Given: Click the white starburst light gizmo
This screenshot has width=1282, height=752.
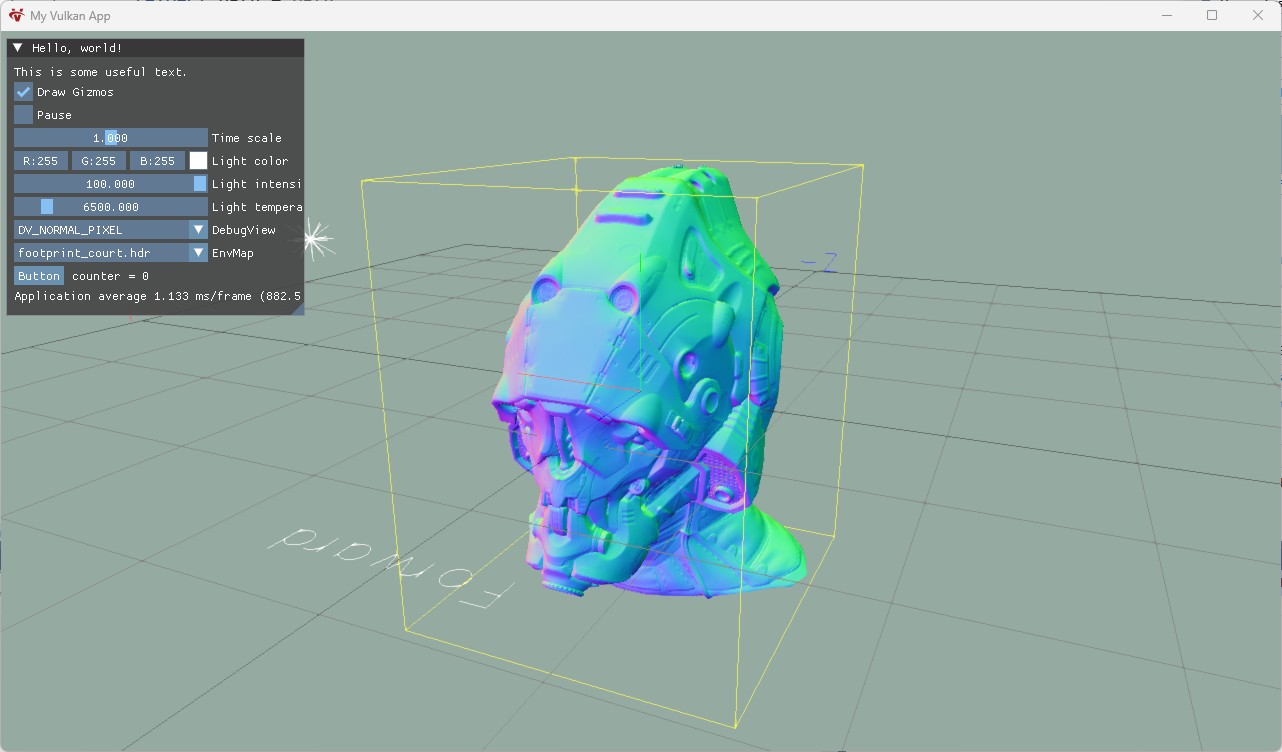Looking at the screenshot, I should [316, 239].
